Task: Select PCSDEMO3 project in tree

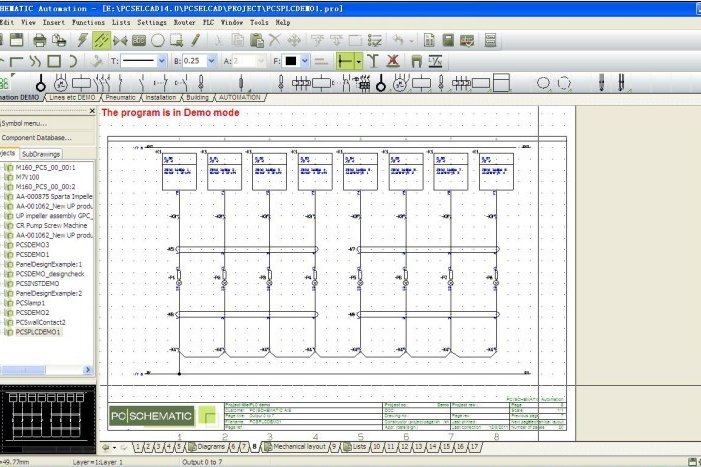Action: (x=32, y=245)
